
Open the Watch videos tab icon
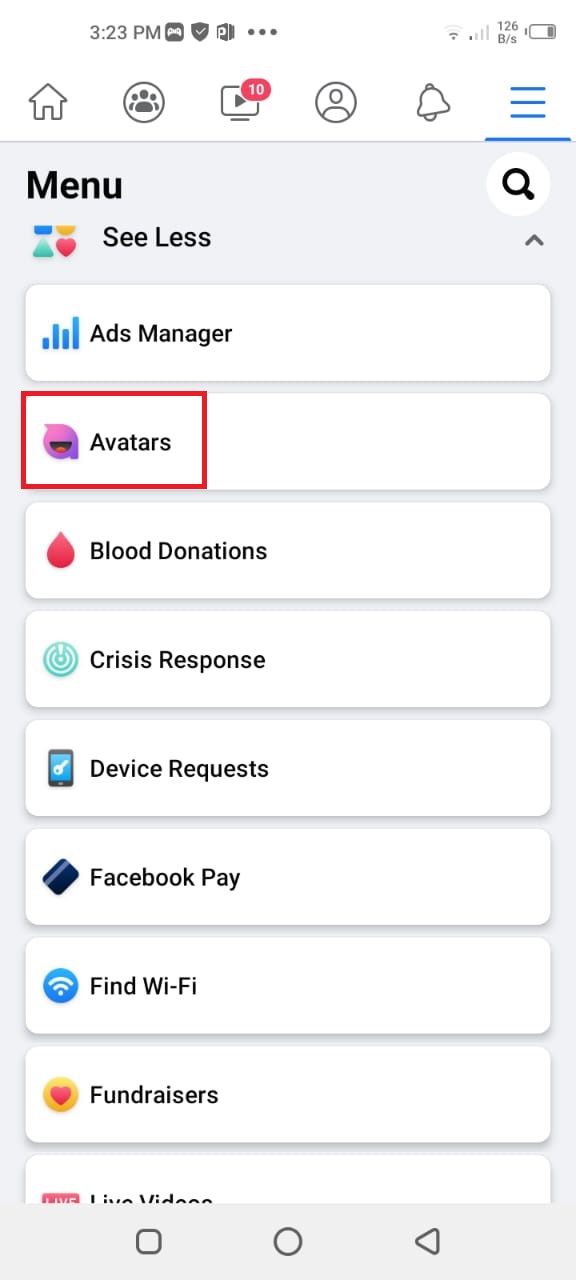[x=240, y=100]
